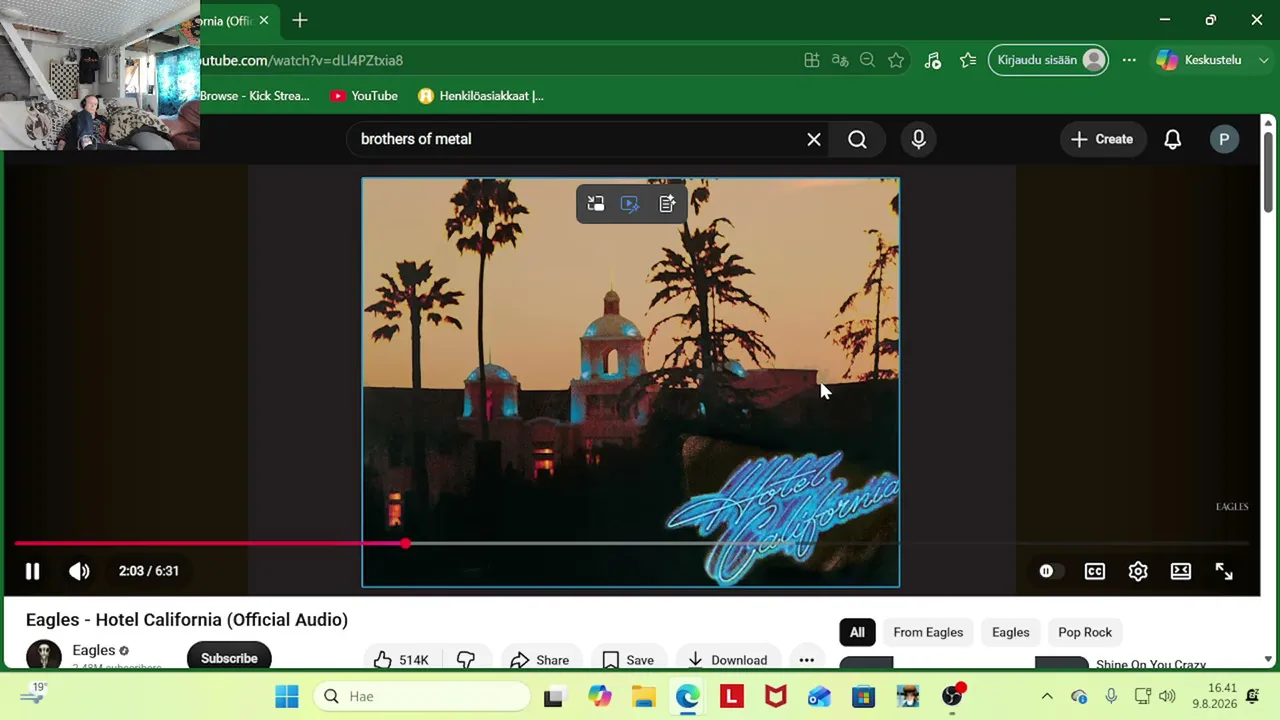Search with voice using the microphone
This screenshot has height=720, width=1280.
click(919, 139)
